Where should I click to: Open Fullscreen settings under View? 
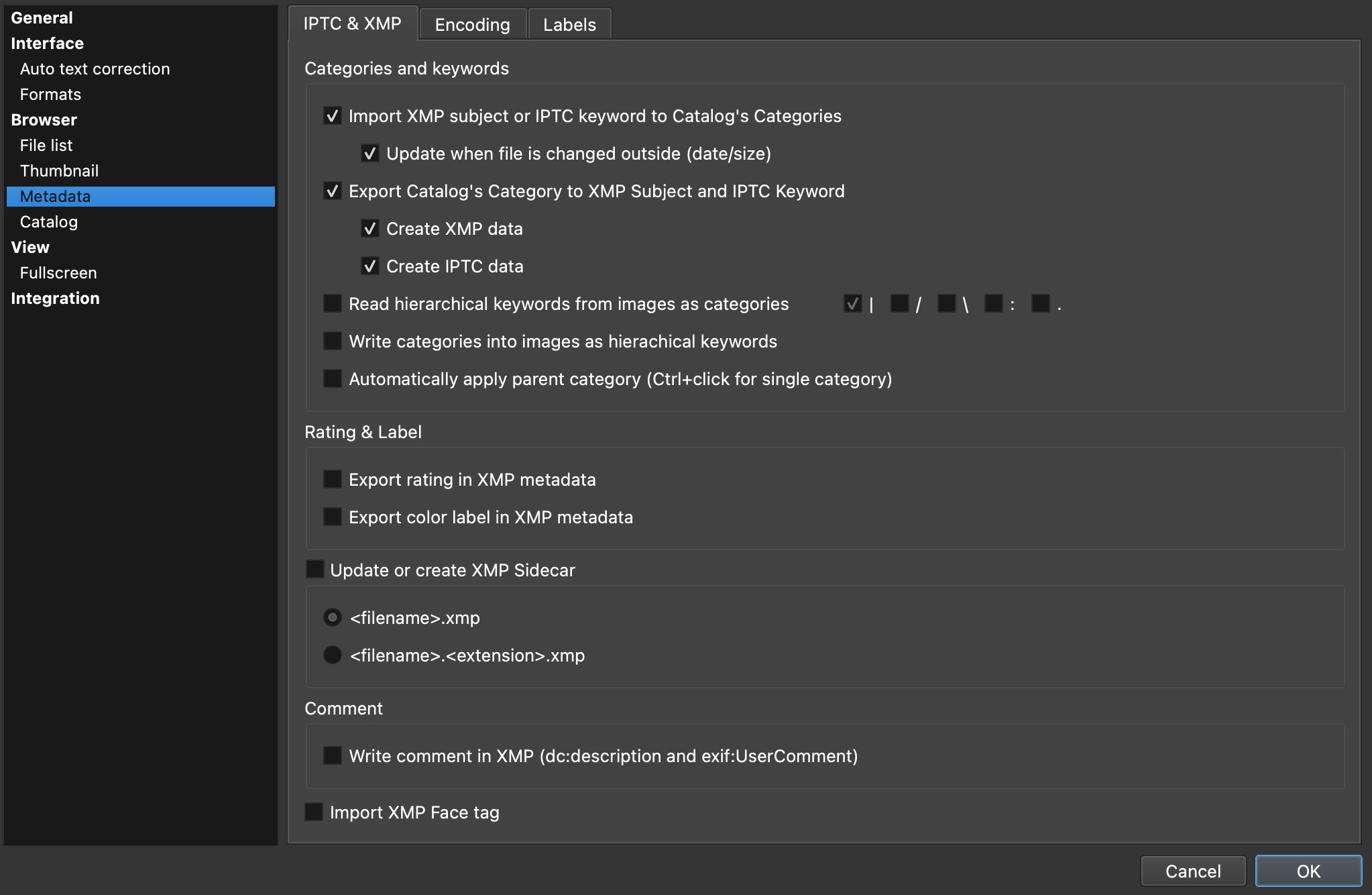[58, 273]
